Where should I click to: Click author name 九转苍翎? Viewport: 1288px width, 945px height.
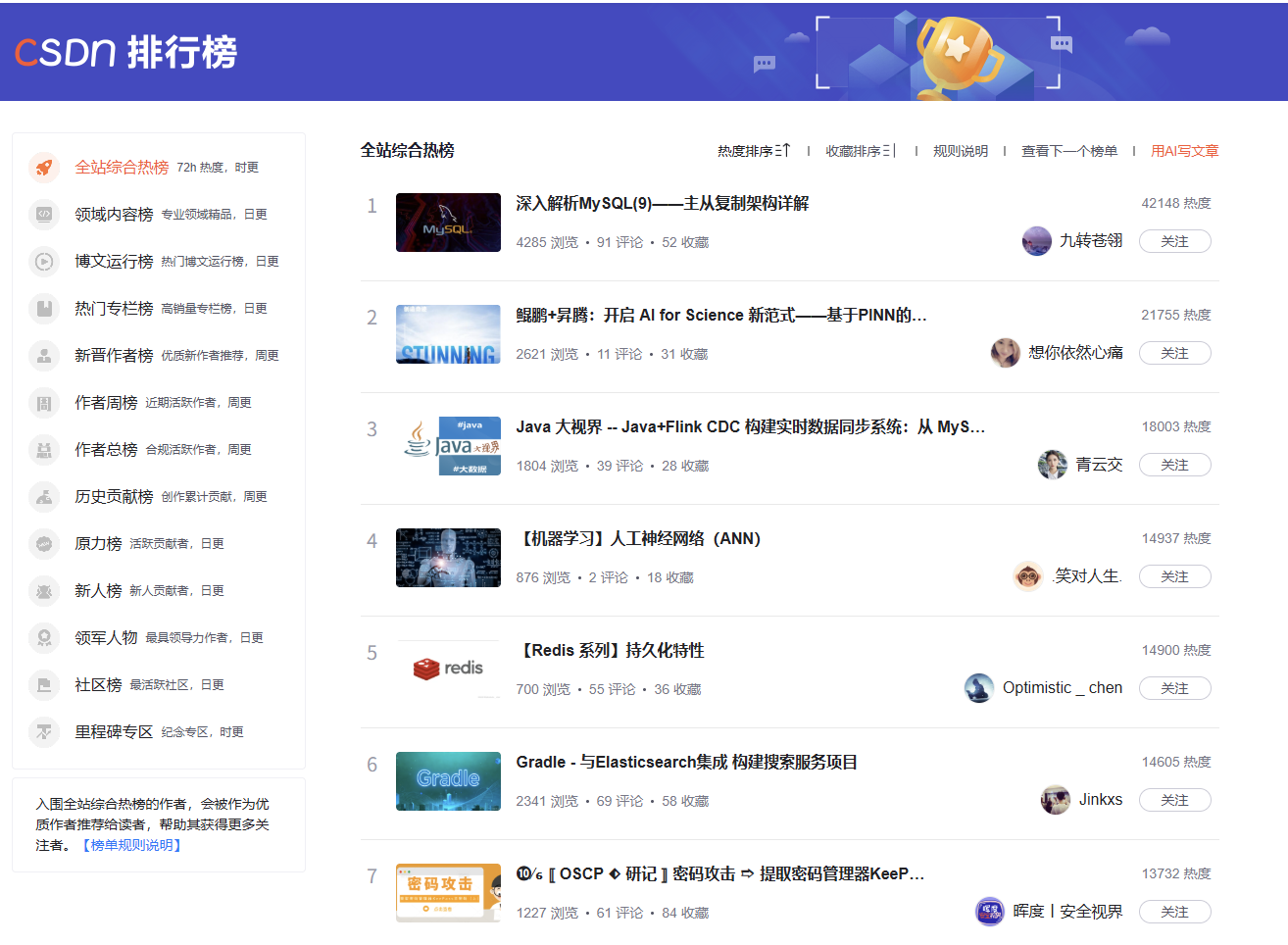[x=1091, y=241]
